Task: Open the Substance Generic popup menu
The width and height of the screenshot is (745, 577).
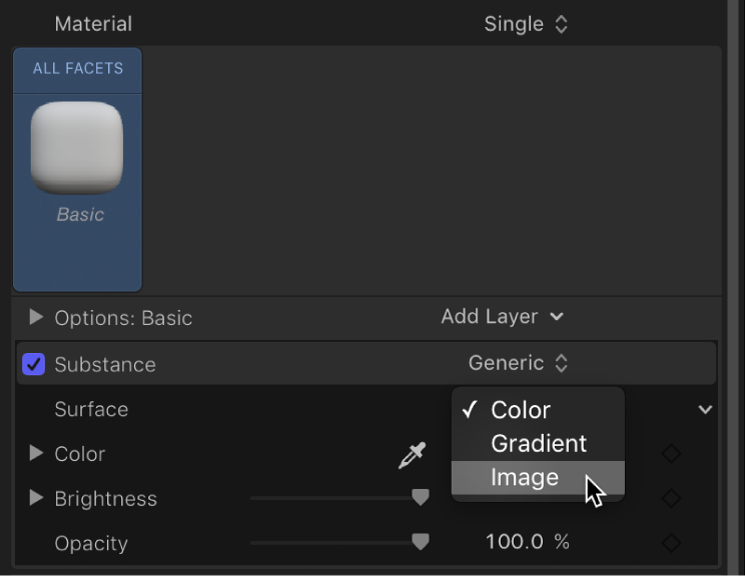Action: tap(517, 364)
